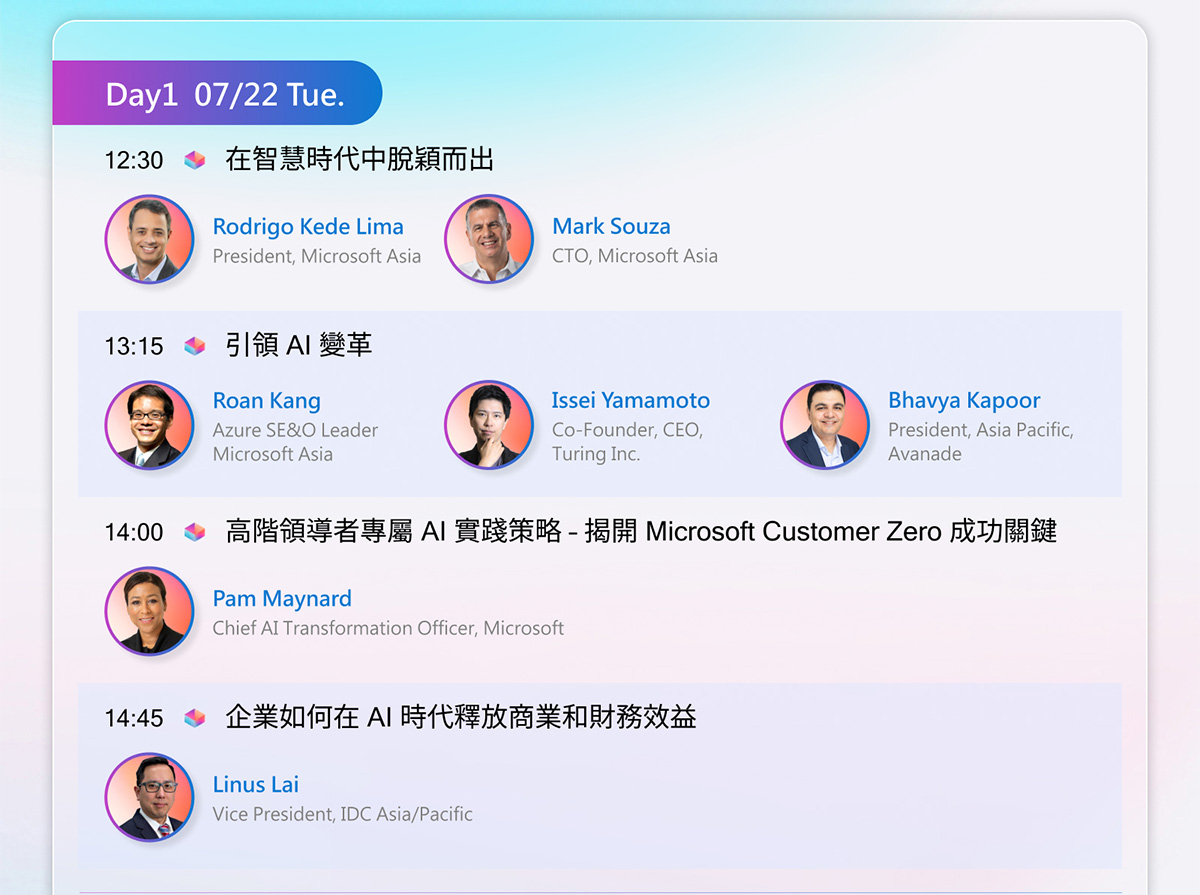Screen dimensions: 1200x895
Task: Open the Roan Kang speaker name link
Action: [267, 401]
